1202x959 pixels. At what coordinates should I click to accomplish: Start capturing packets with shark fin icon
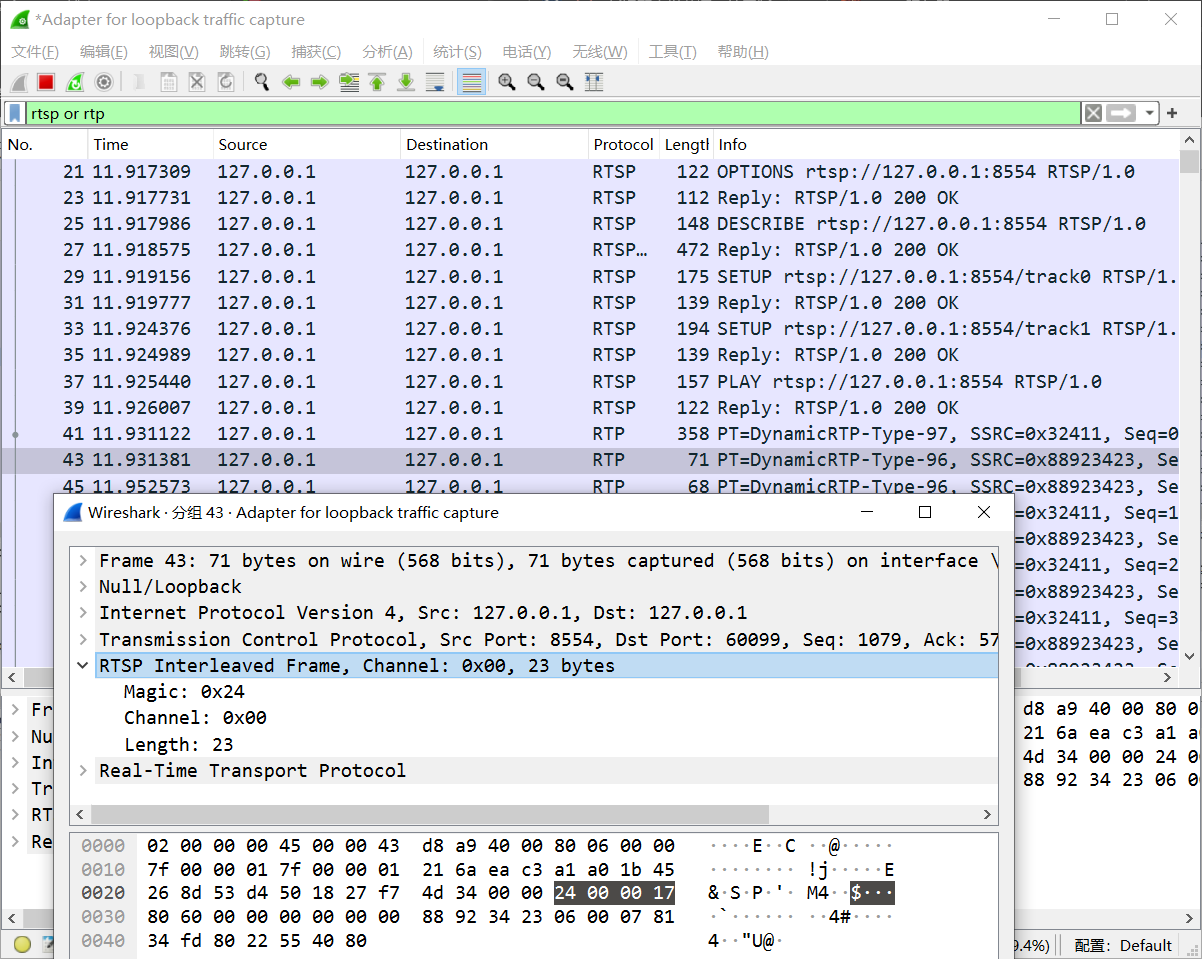coord(19,82)
